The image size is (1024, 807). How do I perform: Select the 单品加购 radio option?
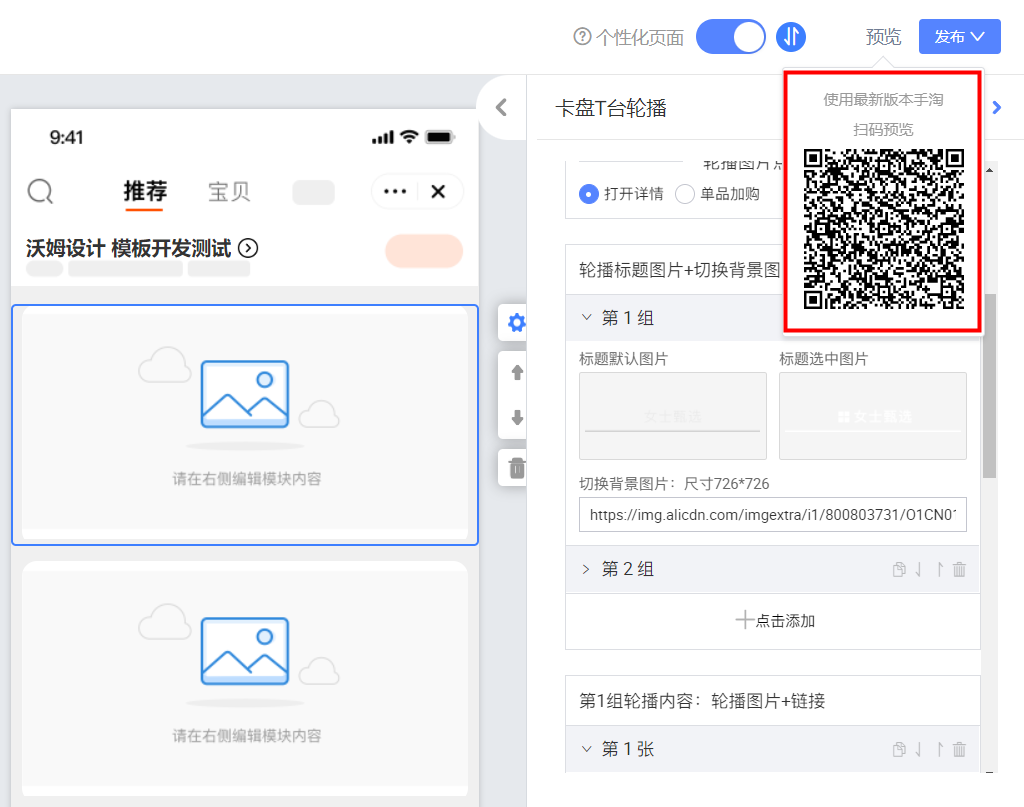684,194
